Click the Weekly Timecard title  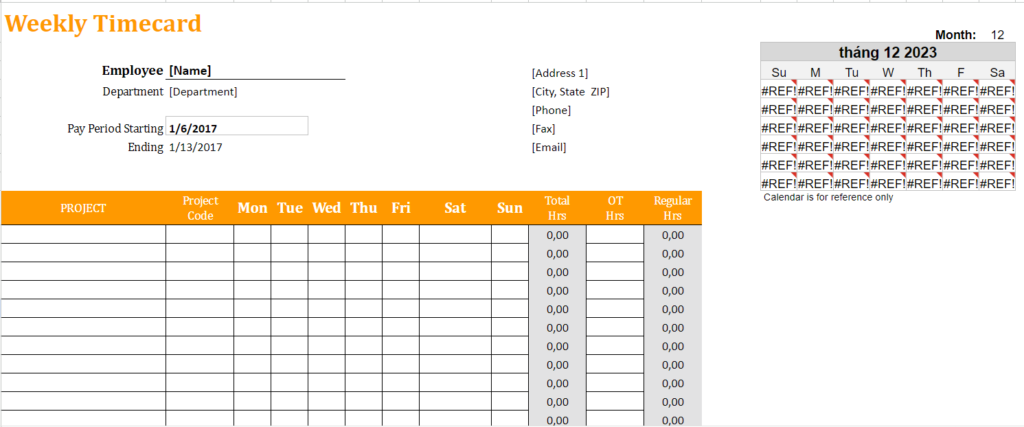point(103,23)
